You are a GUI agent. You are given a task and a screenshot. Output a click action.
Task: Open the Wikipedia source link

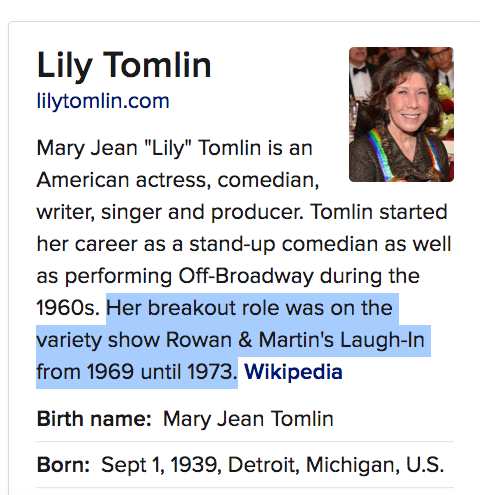293,372
